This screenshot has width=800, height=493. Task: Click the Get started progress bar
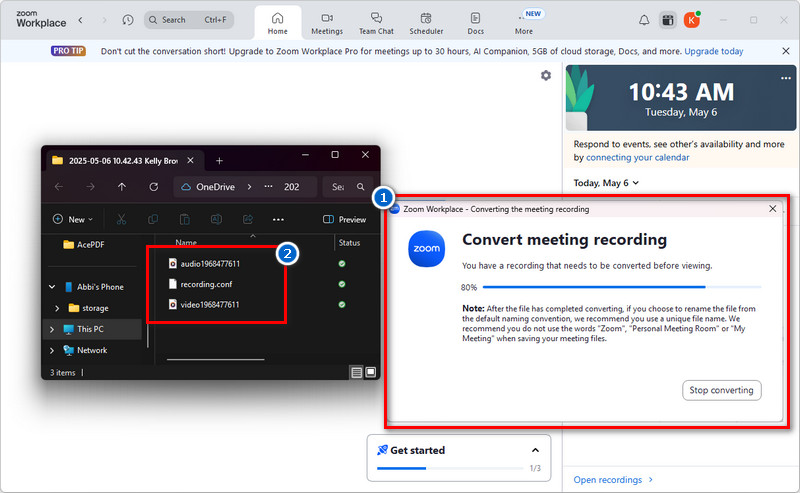tap(450, 468)
